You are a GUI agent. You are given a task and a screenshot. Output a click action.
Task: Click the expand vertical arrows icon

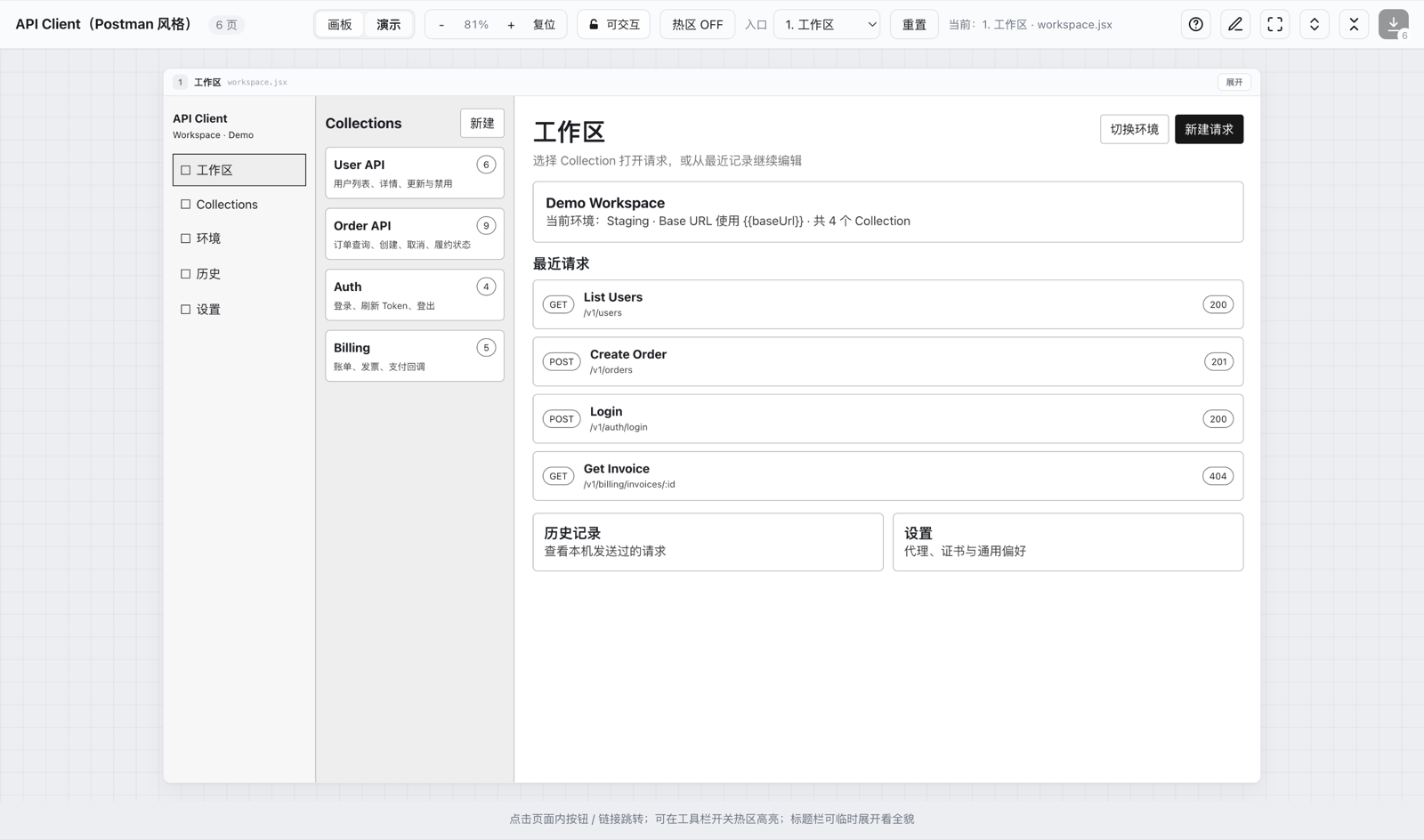coord(1315,24)
